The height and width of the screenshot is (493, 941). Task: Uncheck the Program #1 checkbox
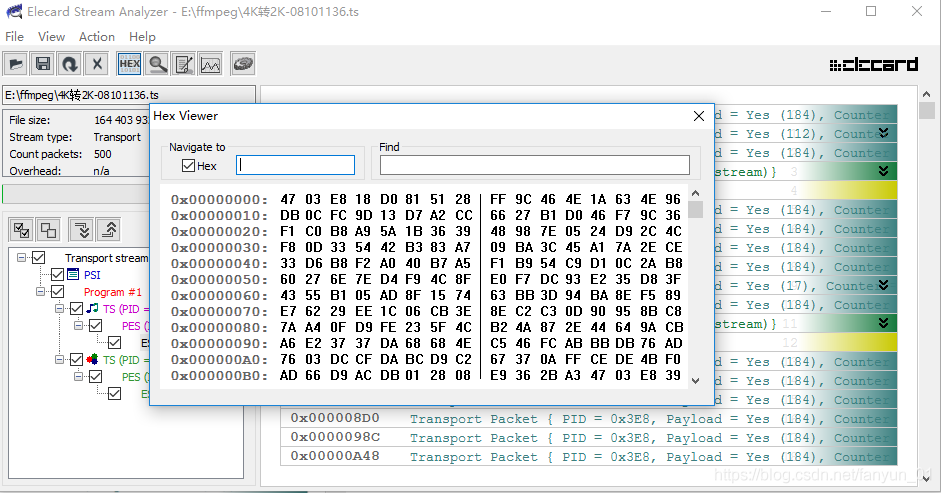click(x=58, y=292)
